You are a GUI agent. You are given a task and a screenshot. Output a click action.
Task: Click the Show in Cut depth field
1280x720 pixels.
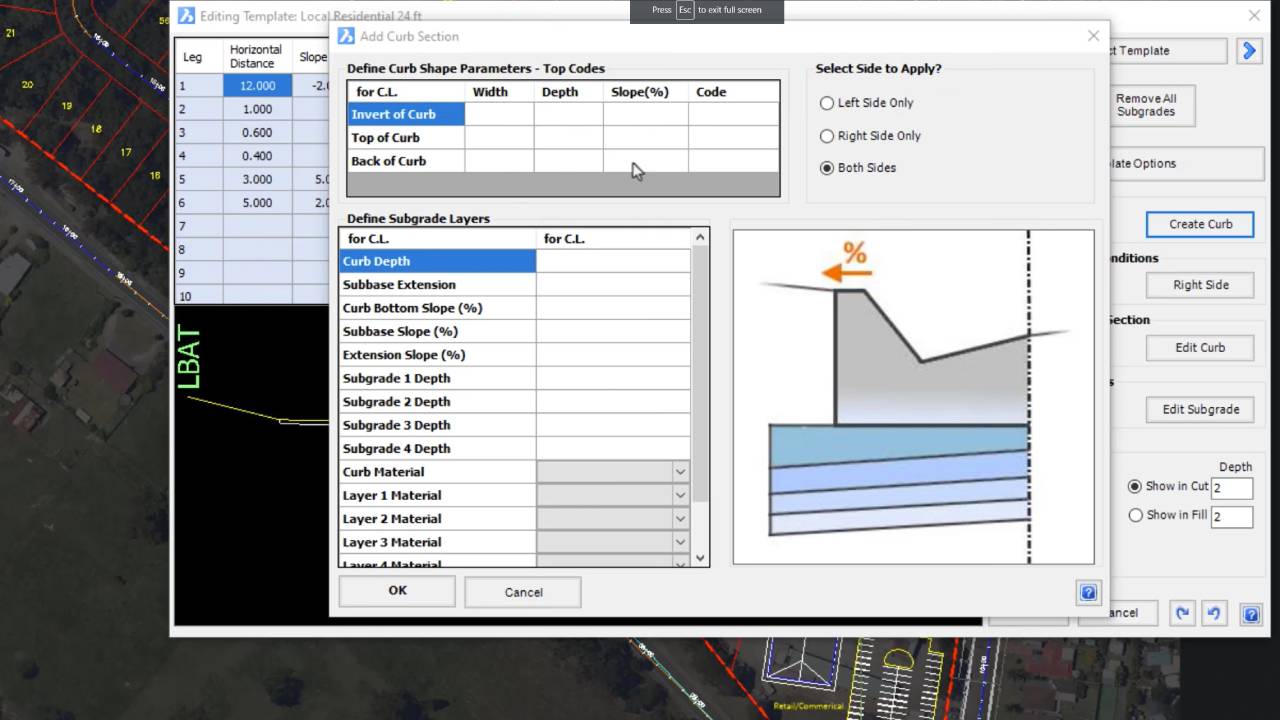point(1232,488)
